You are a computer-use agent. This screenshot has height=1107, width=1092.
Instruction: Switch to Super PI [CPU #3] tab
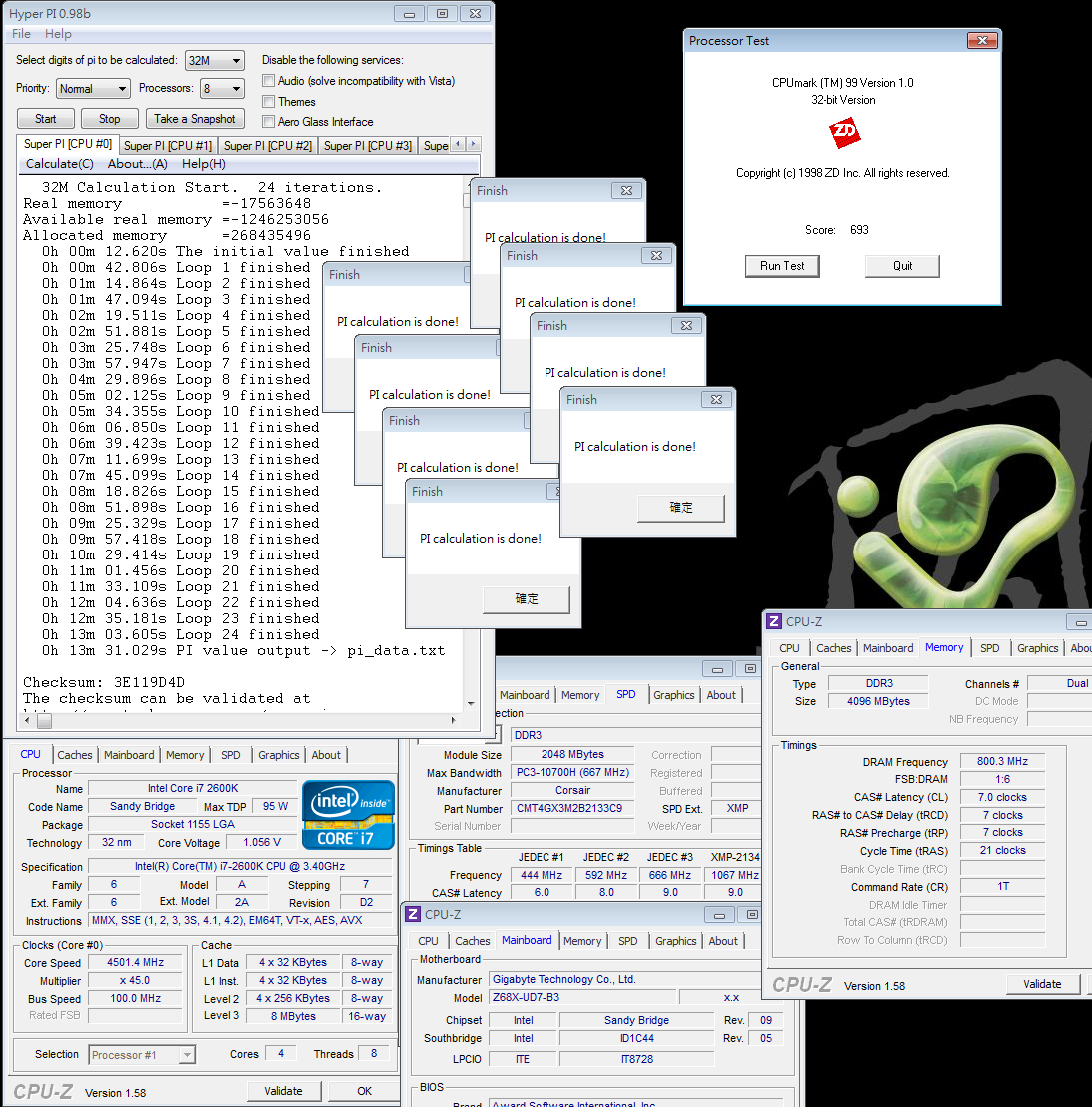click(367, 146)
